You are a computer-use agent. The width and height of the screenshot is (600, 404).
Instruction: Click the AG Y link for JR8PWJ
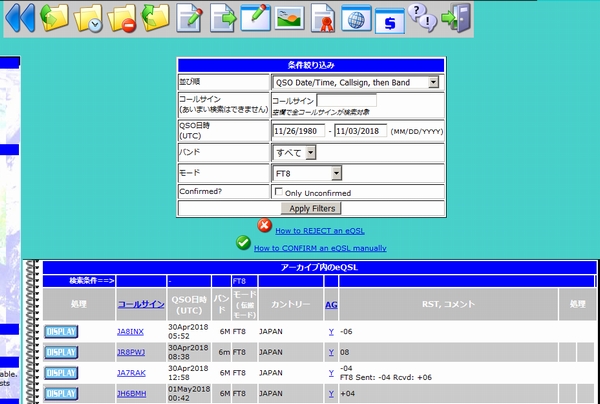tap(331, 352)
